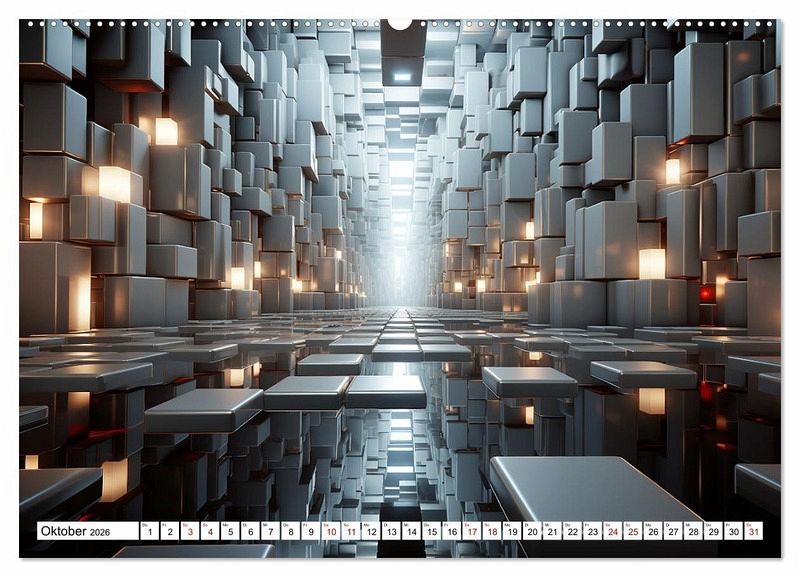Screen dimensions: 800x577
Task: Select red-marked day 24
Action: click(612, 531)
